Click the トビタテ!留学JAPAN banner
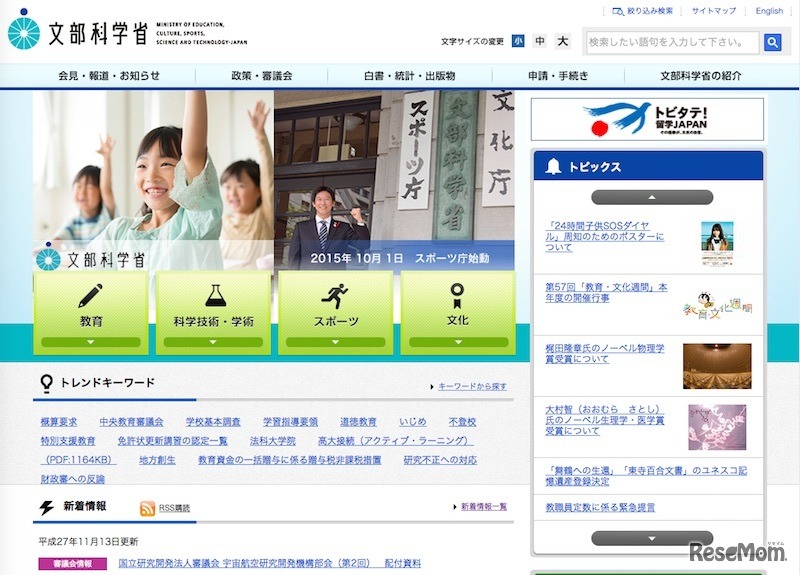This screenshot has width=800, height=575. point(647,119)
